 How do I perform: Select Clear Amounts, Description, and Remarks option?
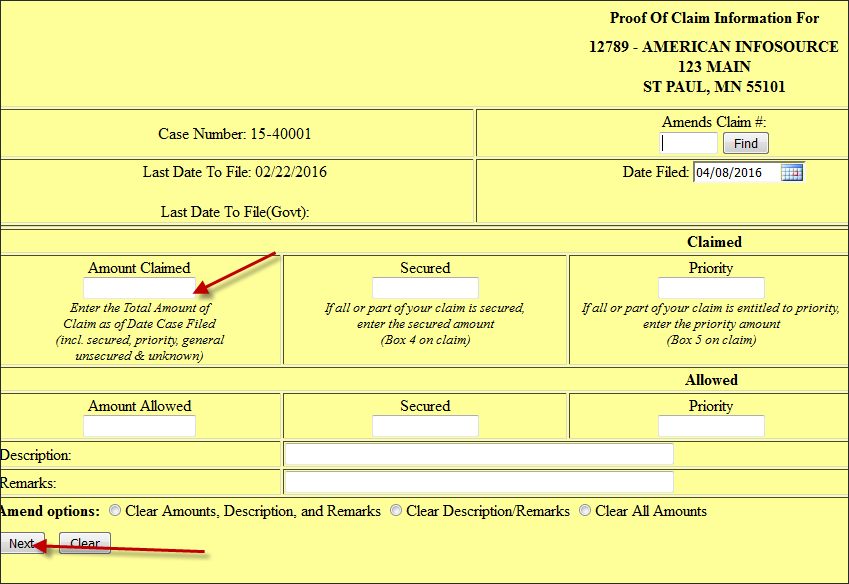tap(116, 511)
